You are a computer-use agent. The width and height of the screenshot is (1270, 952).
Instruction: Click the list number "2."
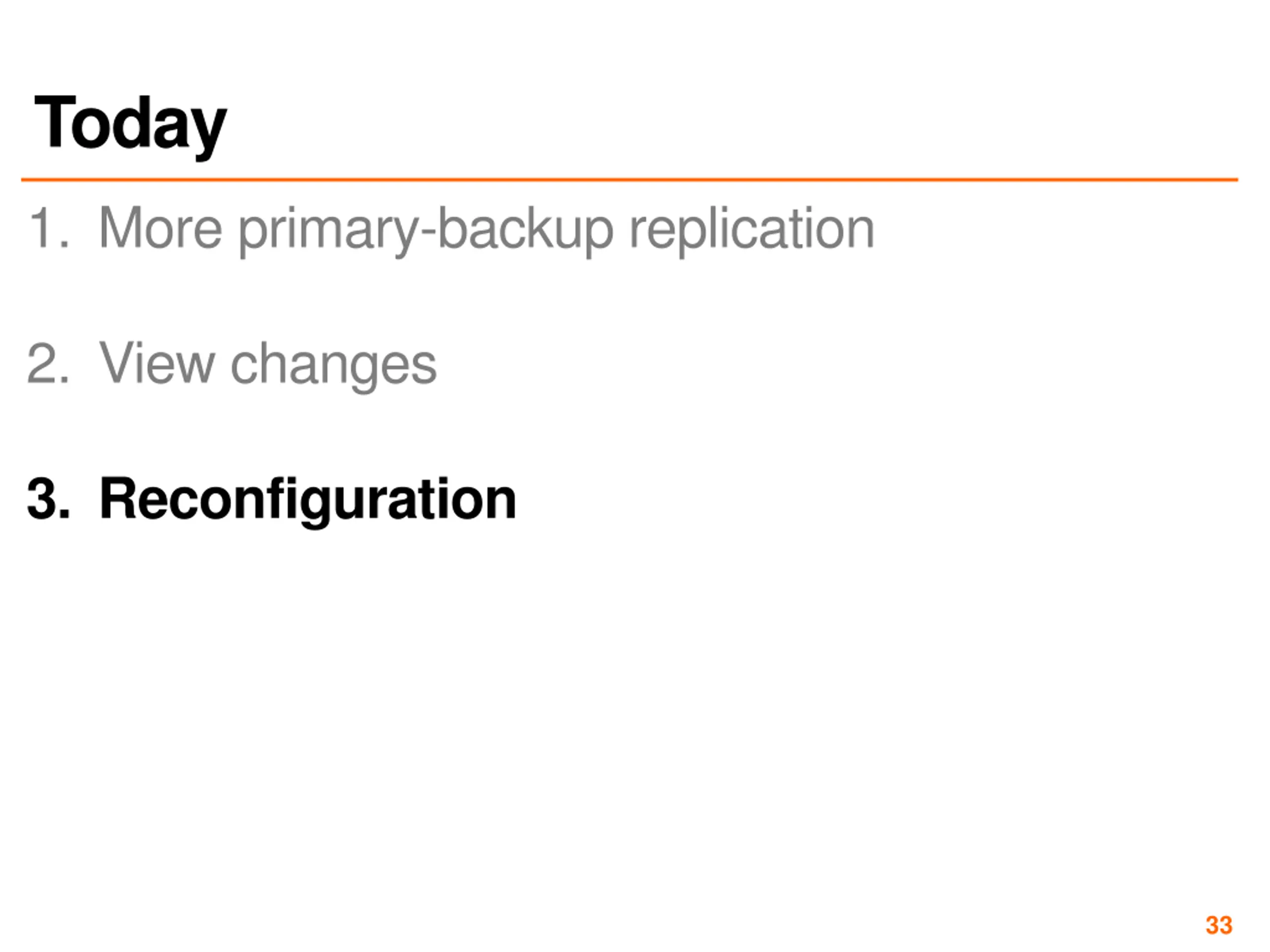pyautogui.click(x=49, y=363)
